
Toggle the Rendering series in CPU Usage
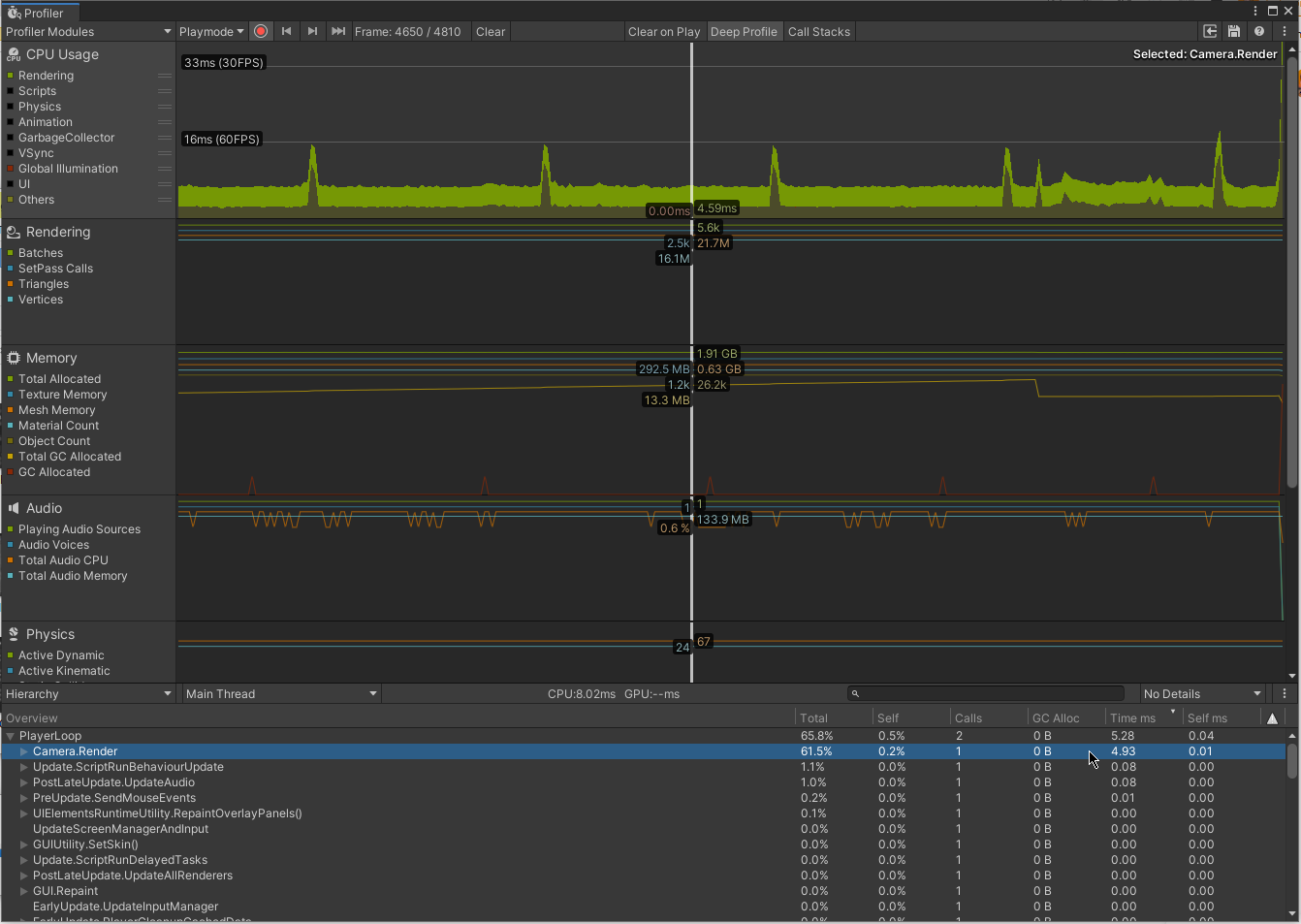point(11,76)
